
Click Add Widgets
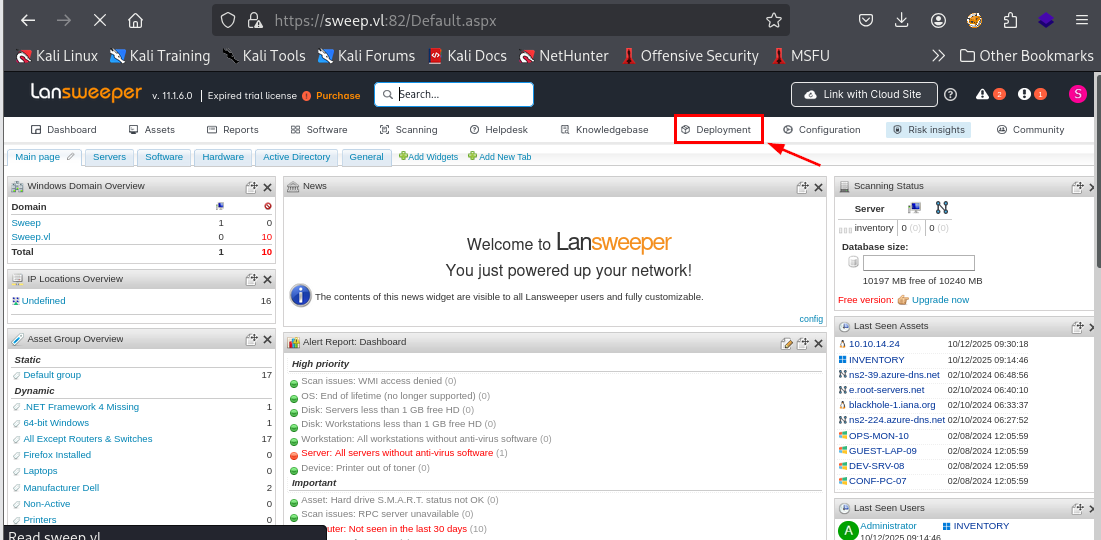pyautogui.click(x=428, y=157)
